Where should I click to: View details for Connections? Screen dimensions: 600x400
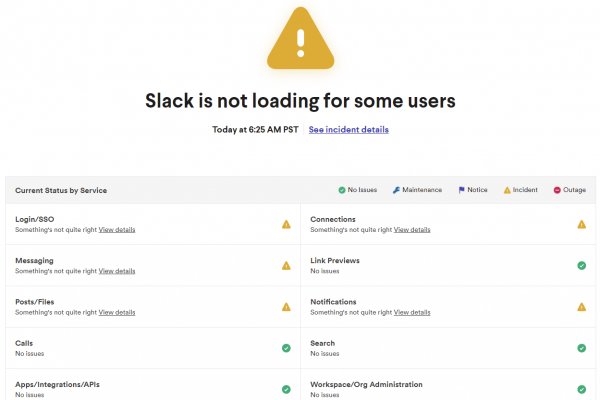[412, 230]
